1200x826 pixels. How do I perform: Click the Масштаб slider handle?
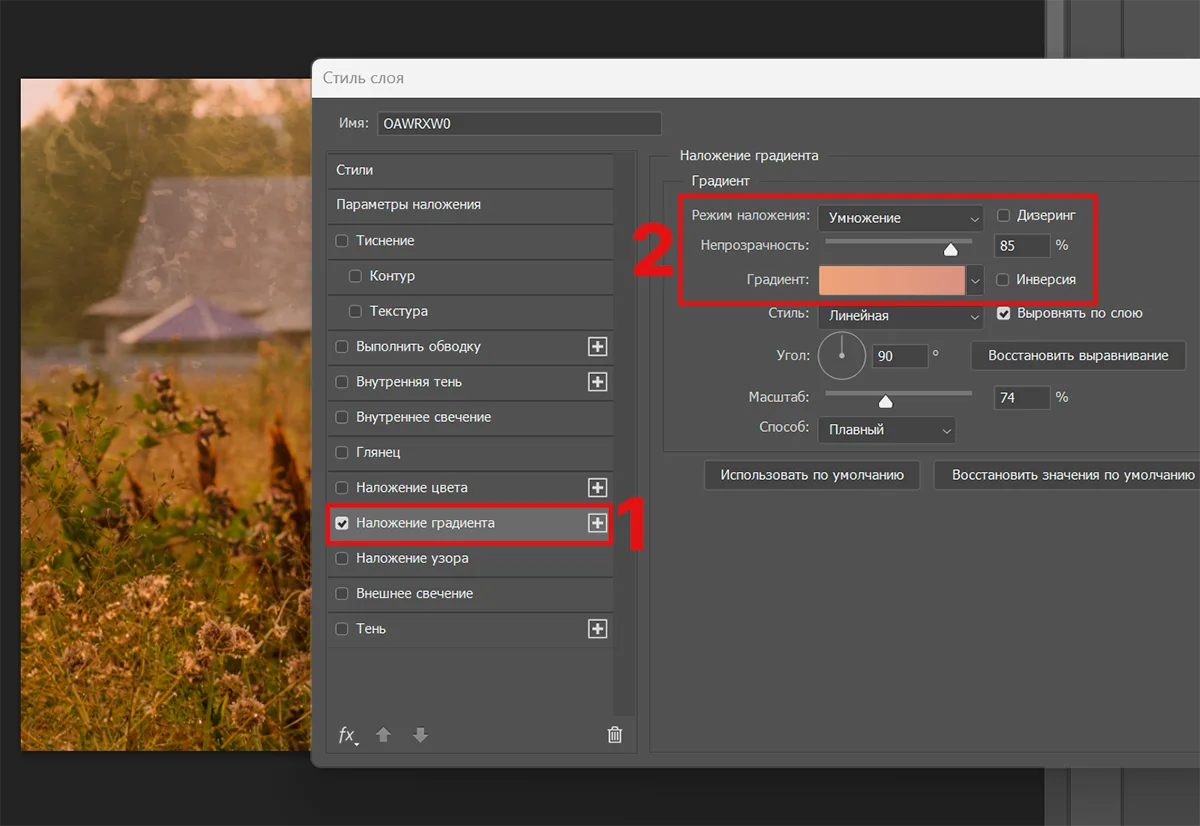(885, 402)
